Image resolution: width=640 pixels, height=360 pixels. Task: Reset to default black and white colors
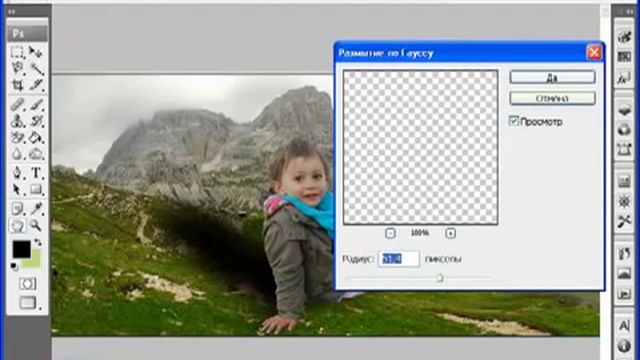(14, 267)
